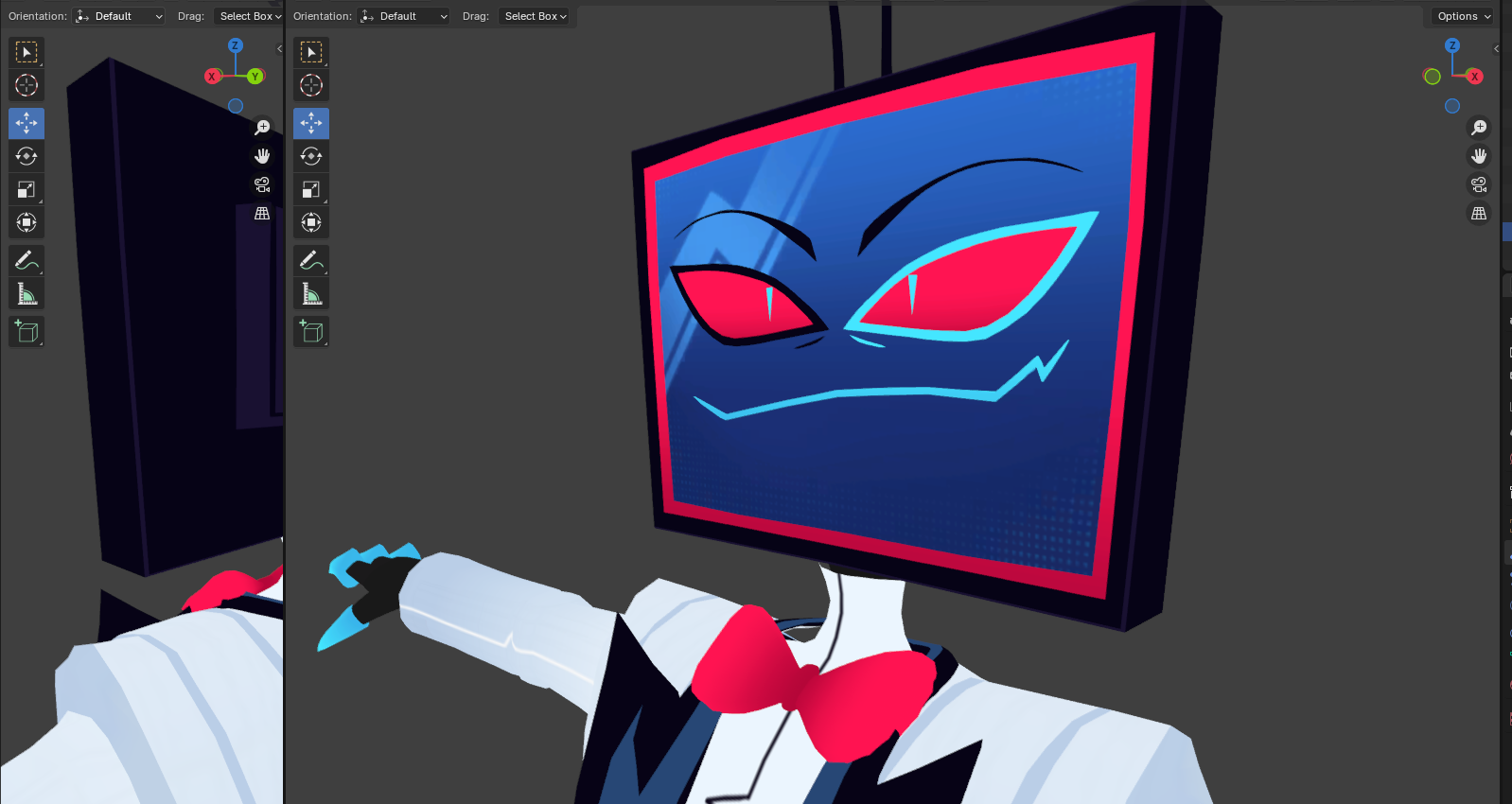Click the zoom view icon in left viewport
The width and height of the screenshot is (1512, 804).
[262, 128]
